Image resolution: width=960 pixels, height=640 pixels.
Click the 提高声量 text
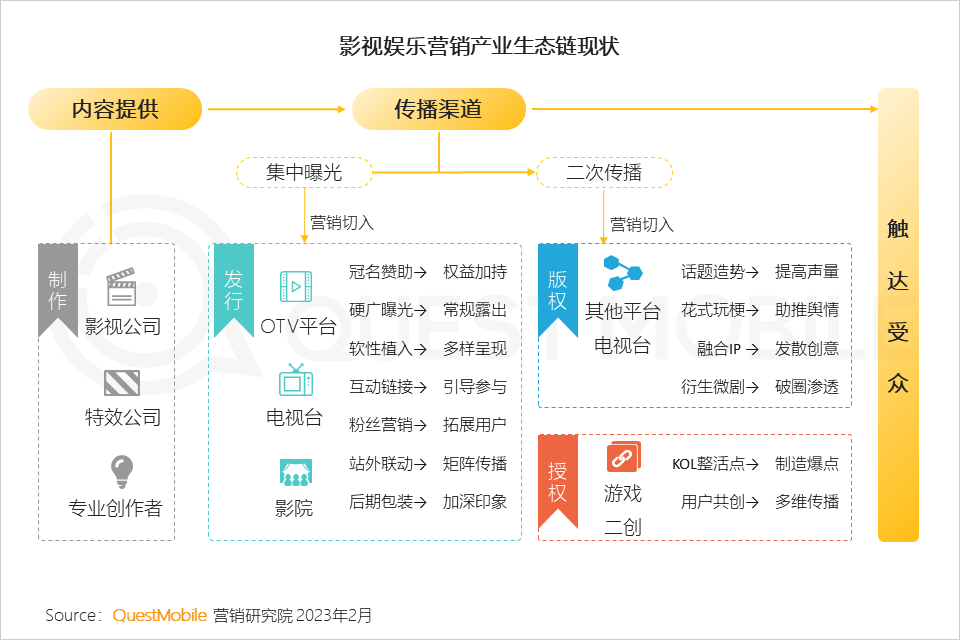[x=807, y=271]
